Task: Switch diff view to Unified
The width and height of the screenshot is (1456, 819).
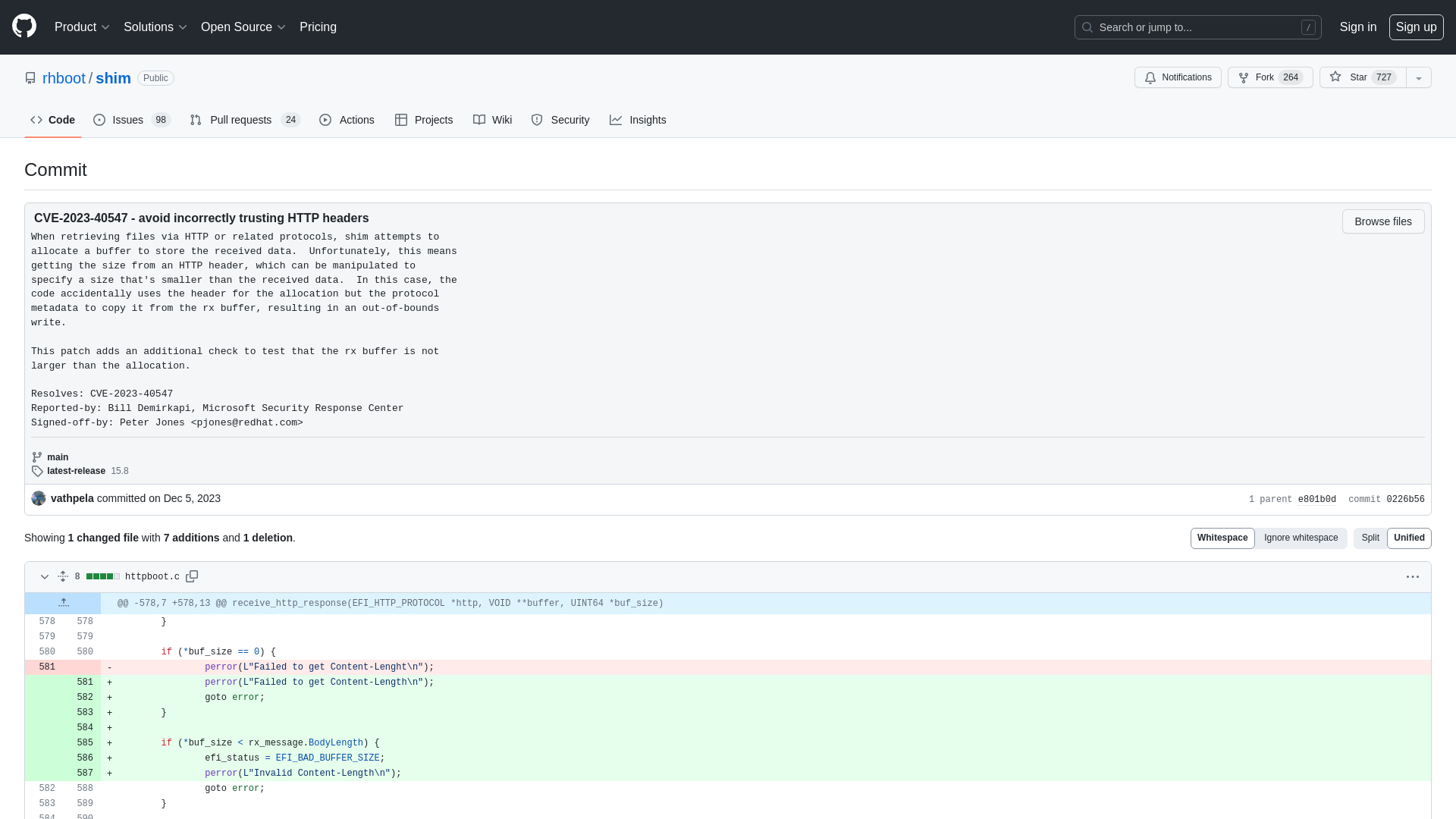Action: click(1409, 538)
